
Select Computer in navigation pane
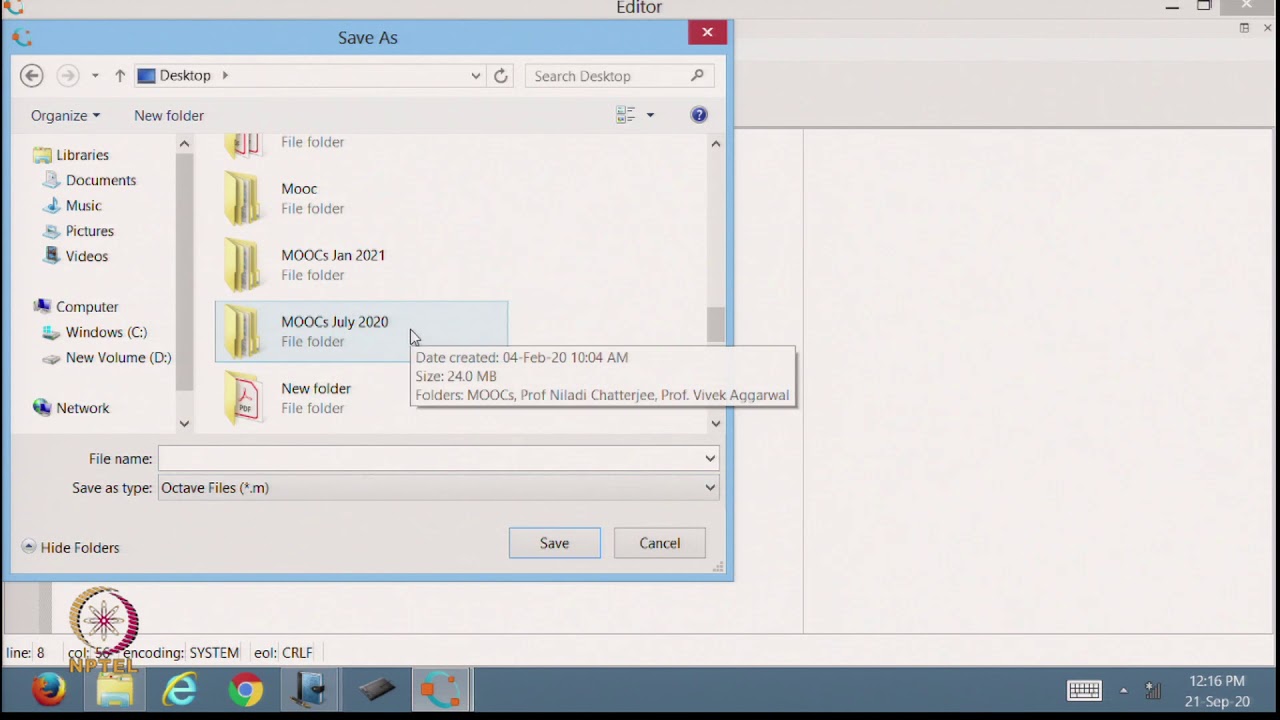[87, 307]
